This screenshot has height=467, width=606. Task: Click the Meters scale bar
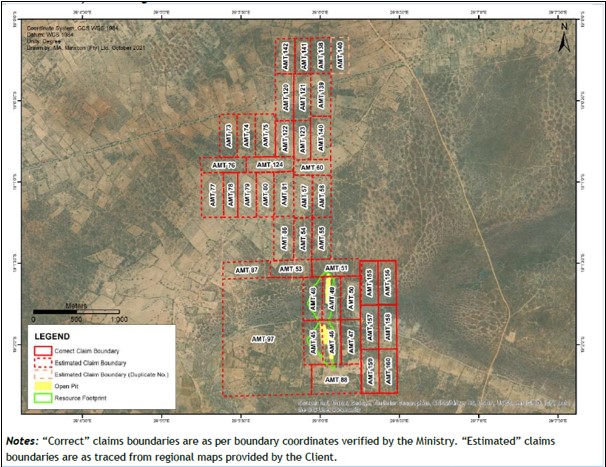coord(76,314)
